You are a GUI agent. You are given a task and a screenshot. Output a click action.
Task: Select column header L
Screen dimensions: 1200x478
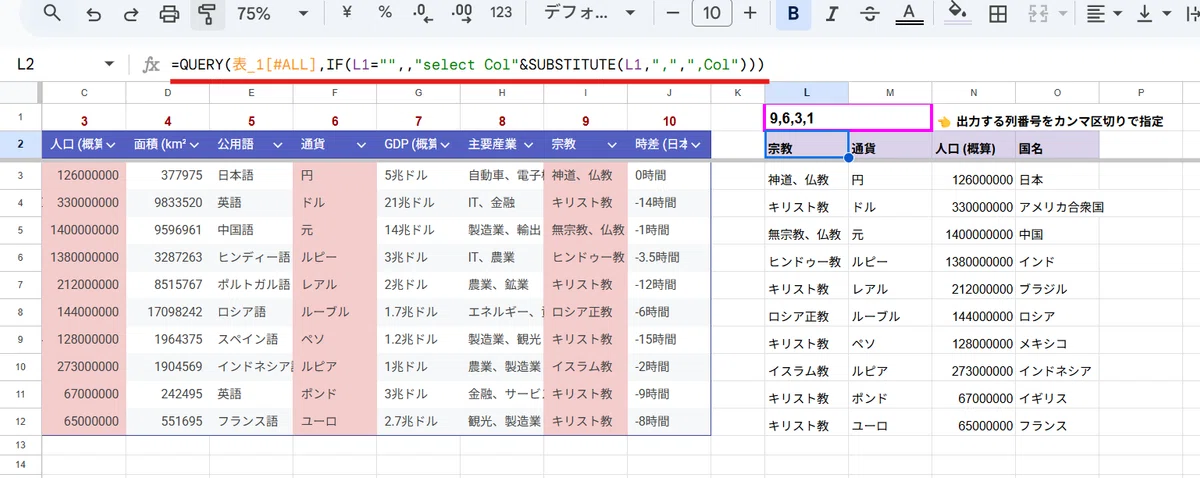[806, 93]
